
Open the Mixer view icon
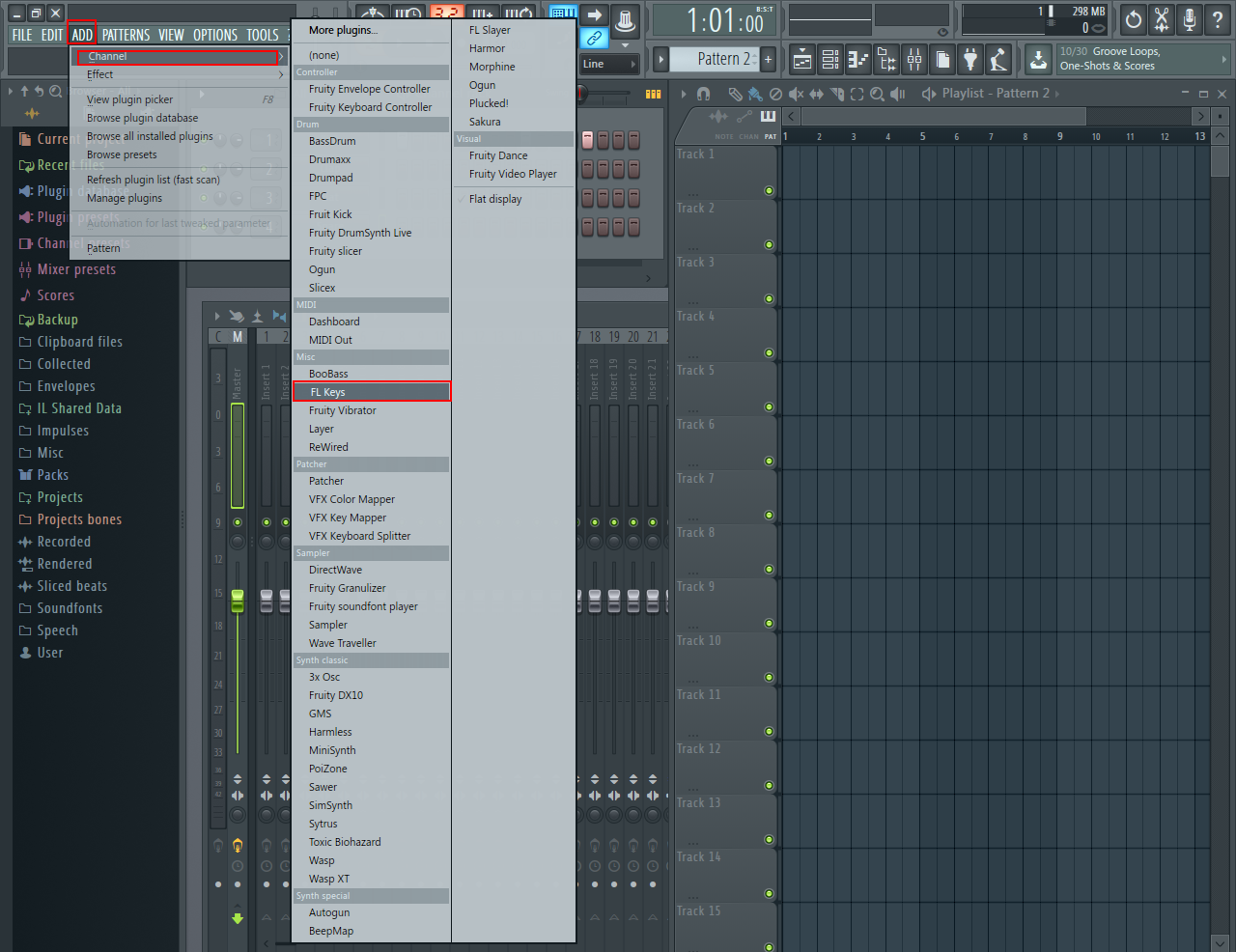tap(914, 60)
